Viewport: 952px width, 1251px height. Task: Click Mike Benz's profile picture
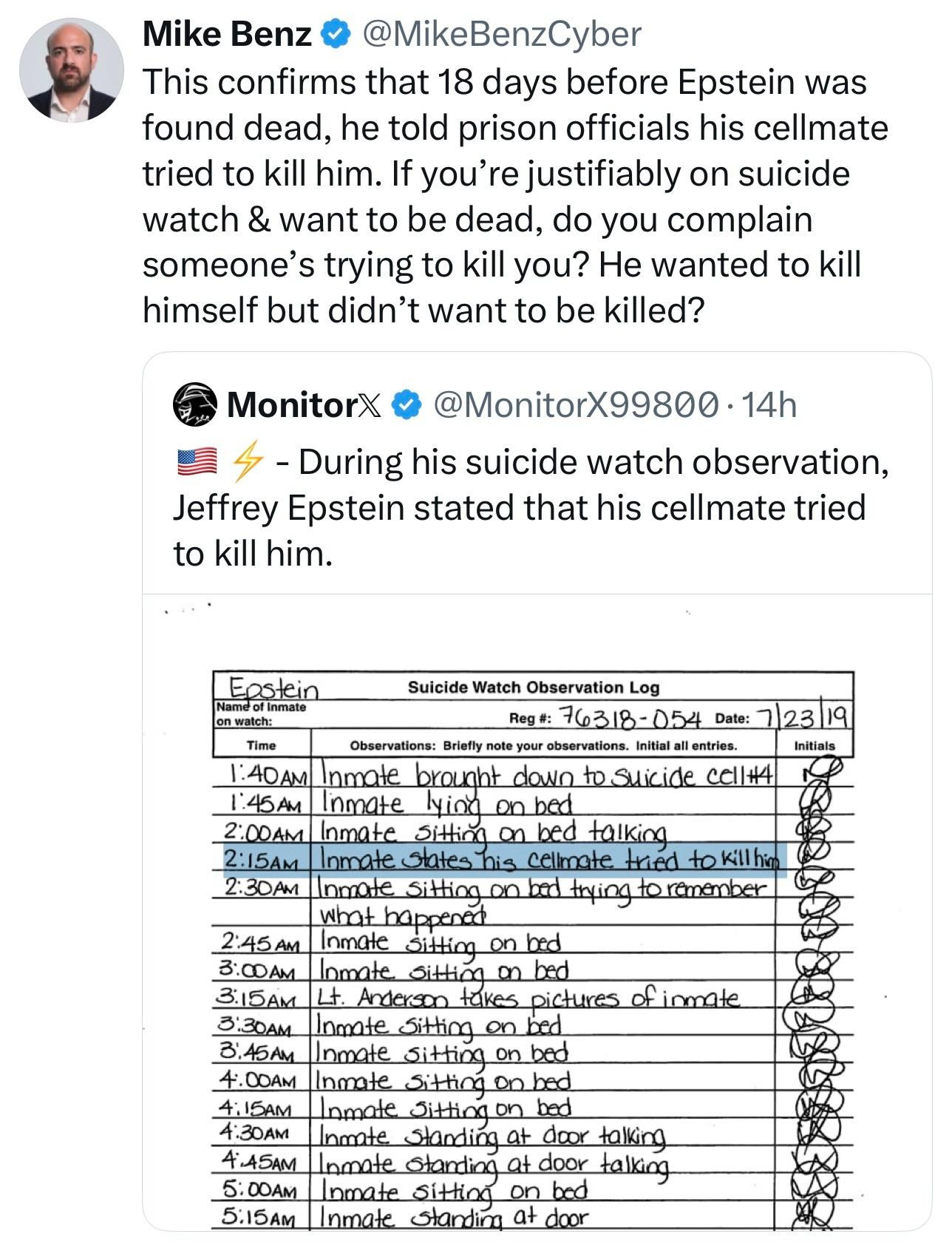(x=72, y=69)
